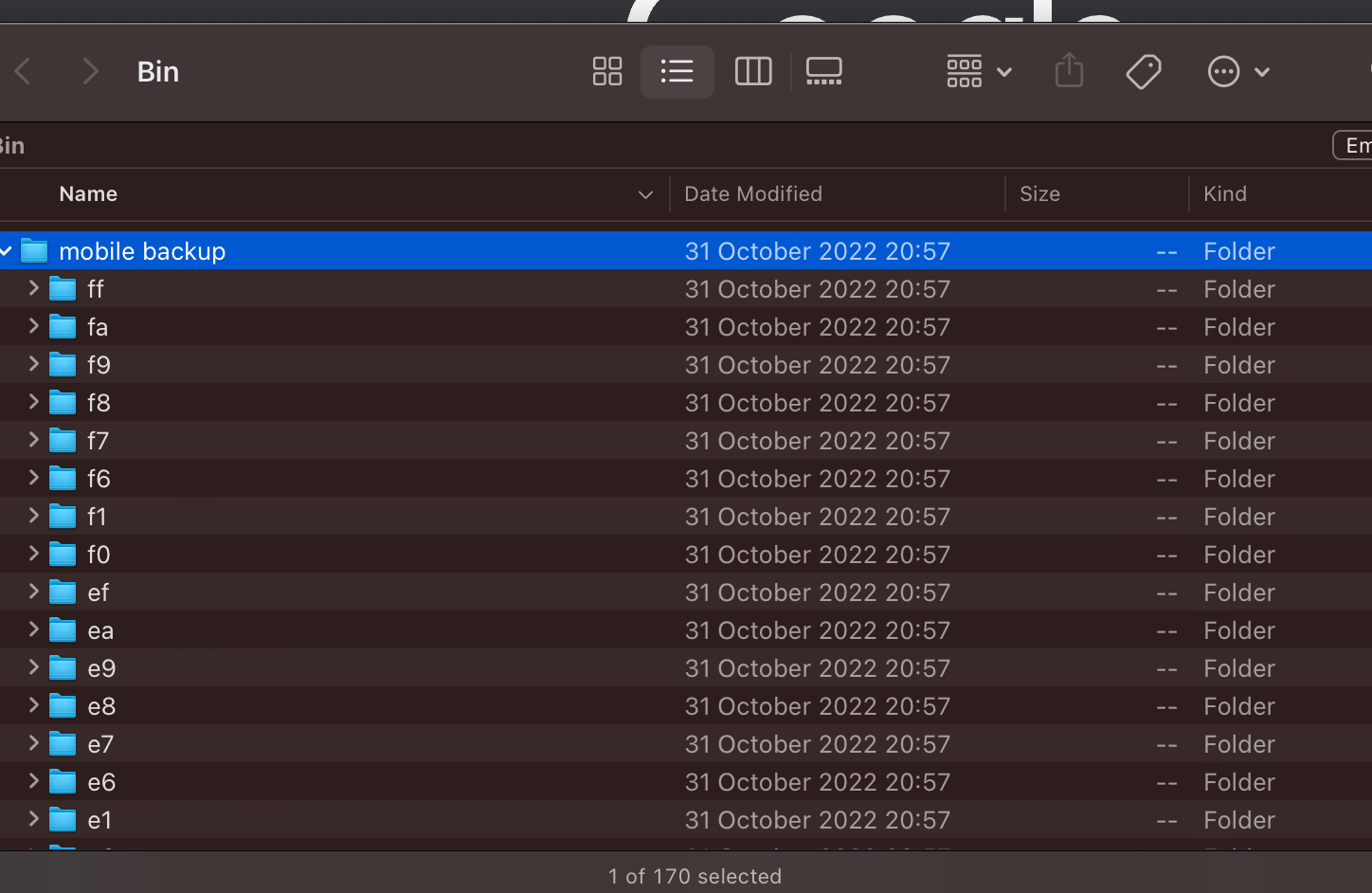Go forward with the forward arrow
The width and height of the screenshot is (1372, 893).
pos(90,71)
